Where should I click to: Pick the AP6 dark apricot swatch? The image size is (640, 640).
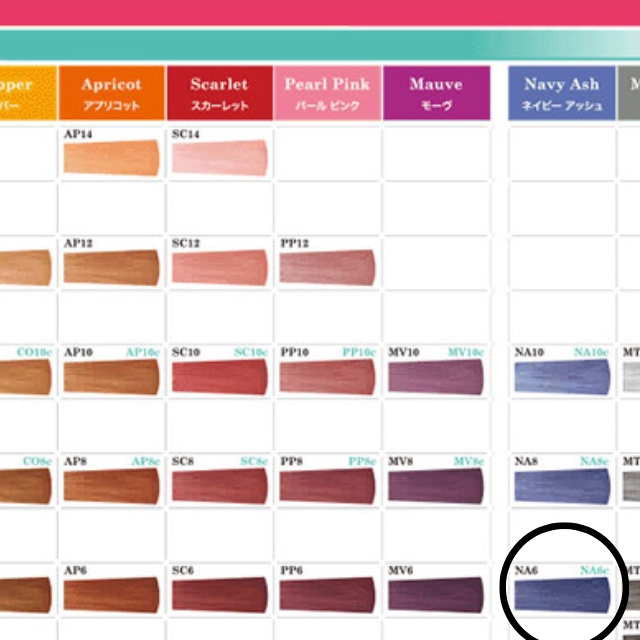click(111, 594)
